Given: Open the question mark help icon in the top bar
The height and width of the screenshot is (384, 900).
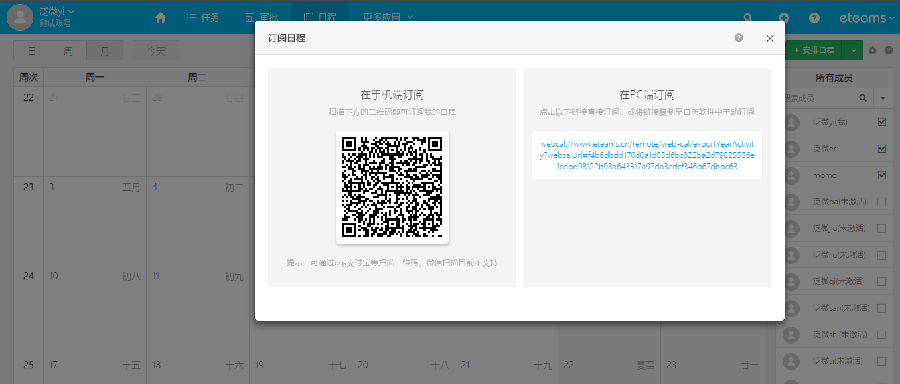Looking at the screenshot, I should click(x=814, y=18).
